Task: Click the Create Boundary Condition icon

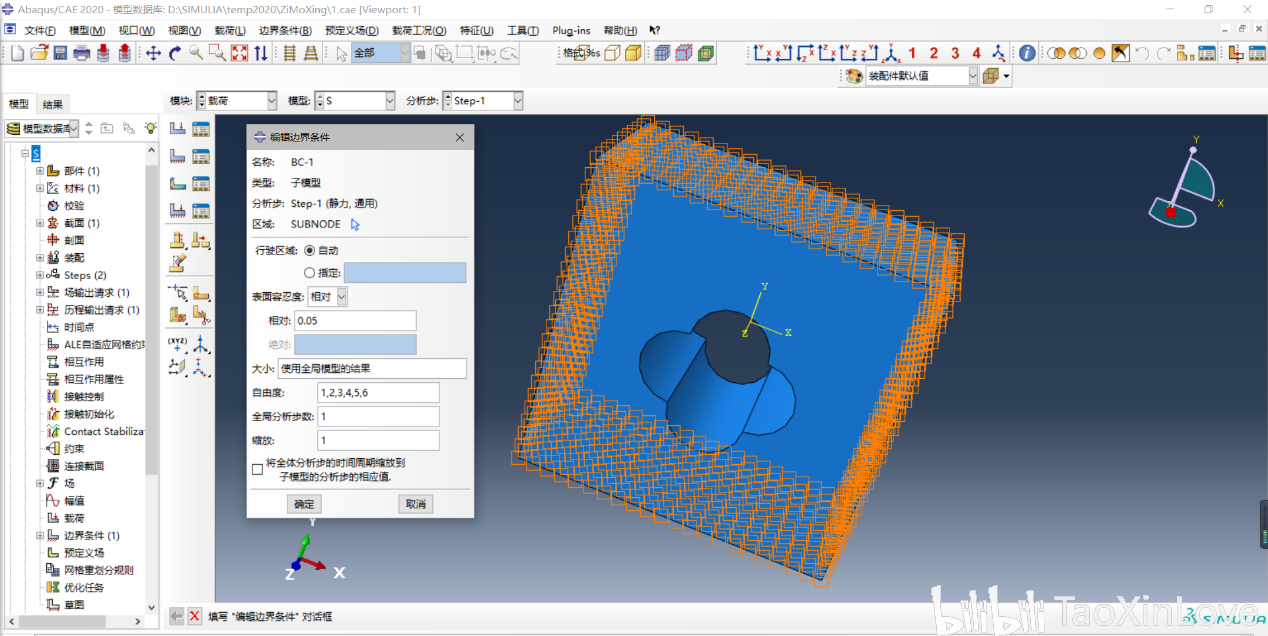Action: tap(177, 156)
